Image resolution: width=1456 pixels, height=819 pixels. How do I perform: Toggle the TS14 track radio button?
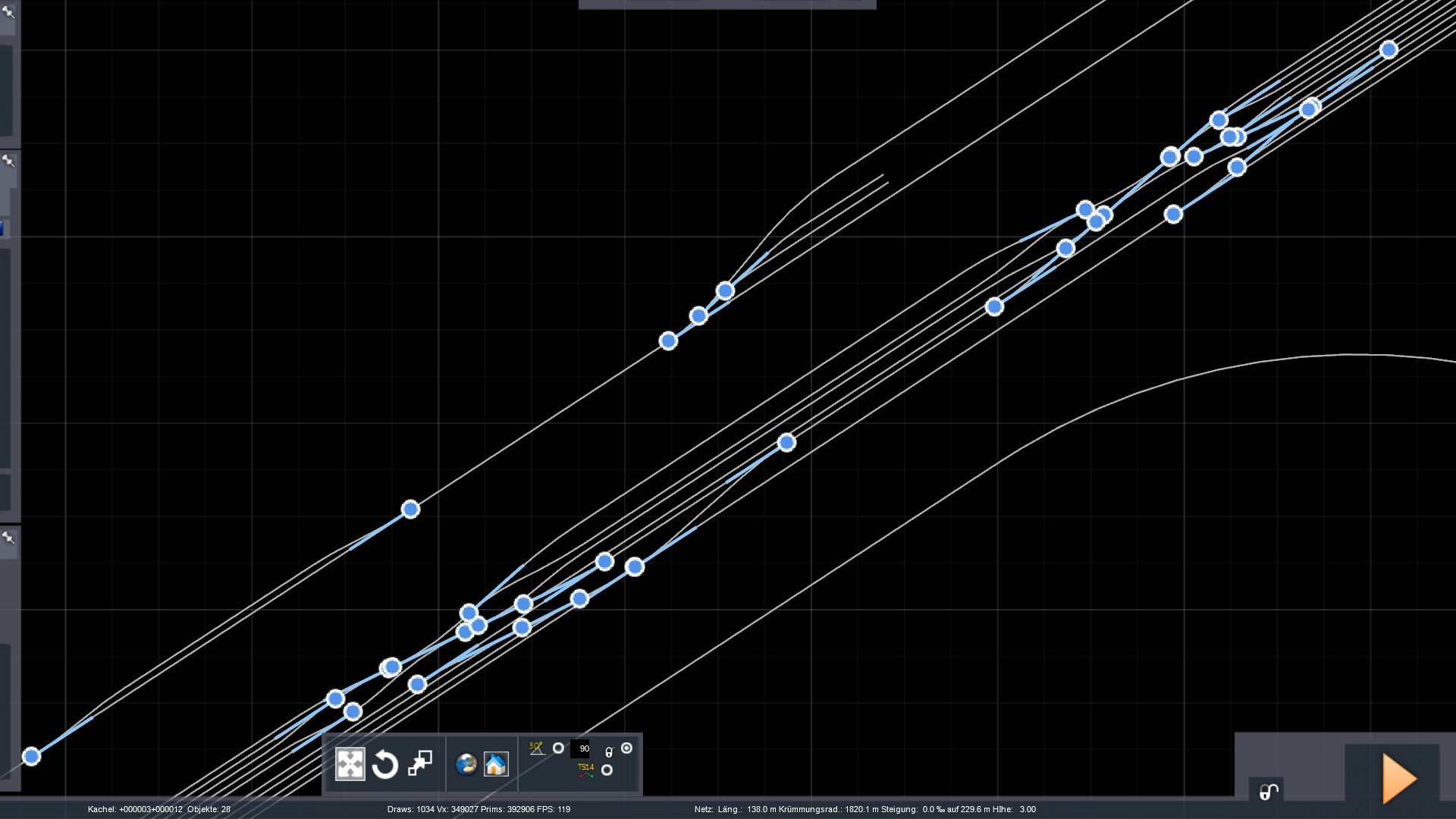[607, 770]
